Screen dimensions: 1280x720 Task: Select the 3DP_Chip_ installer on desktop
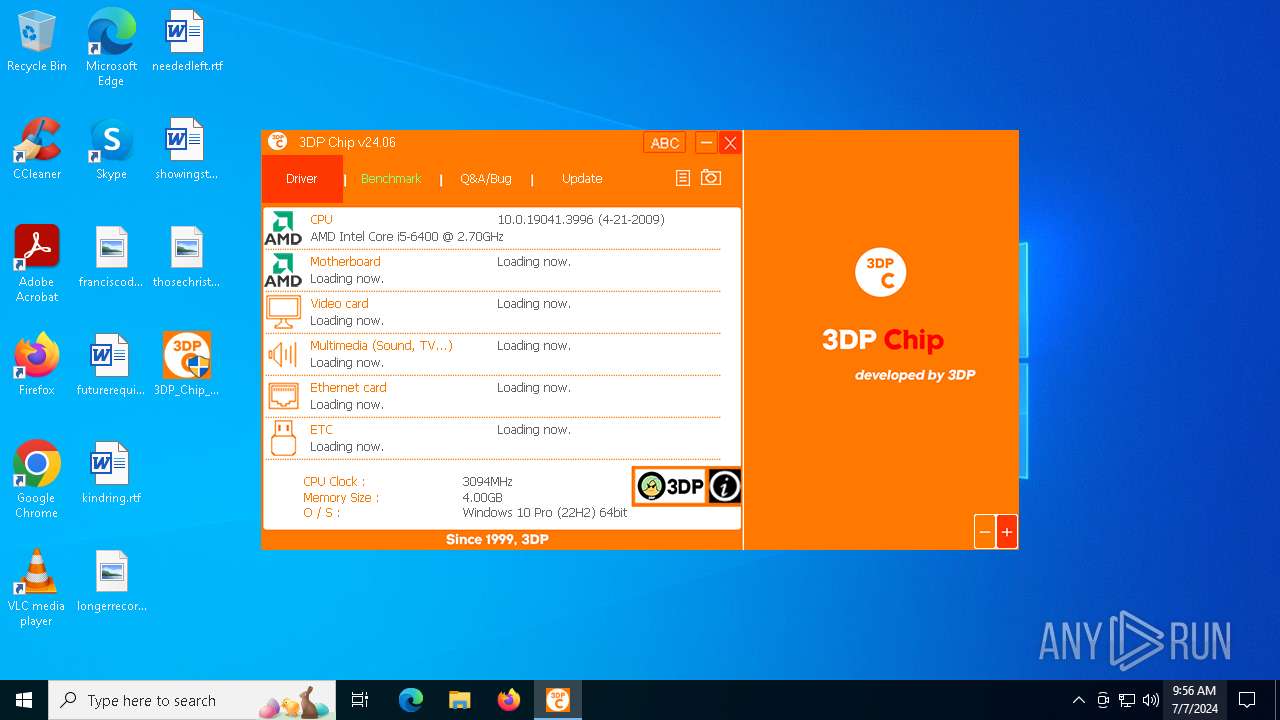pyautogui.click(x=187, y=366)
